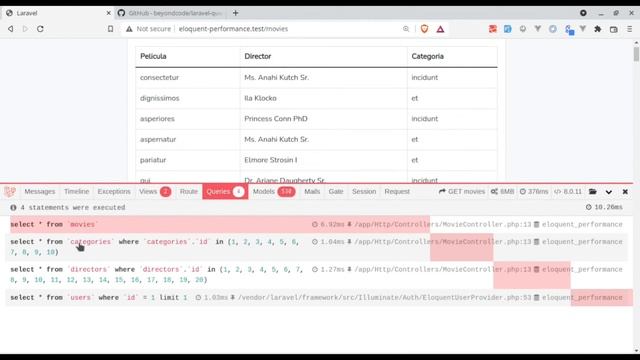This screenshot has width=640, height=360.
Task: Open a new browser tab
Action: (x=236, y=13)
